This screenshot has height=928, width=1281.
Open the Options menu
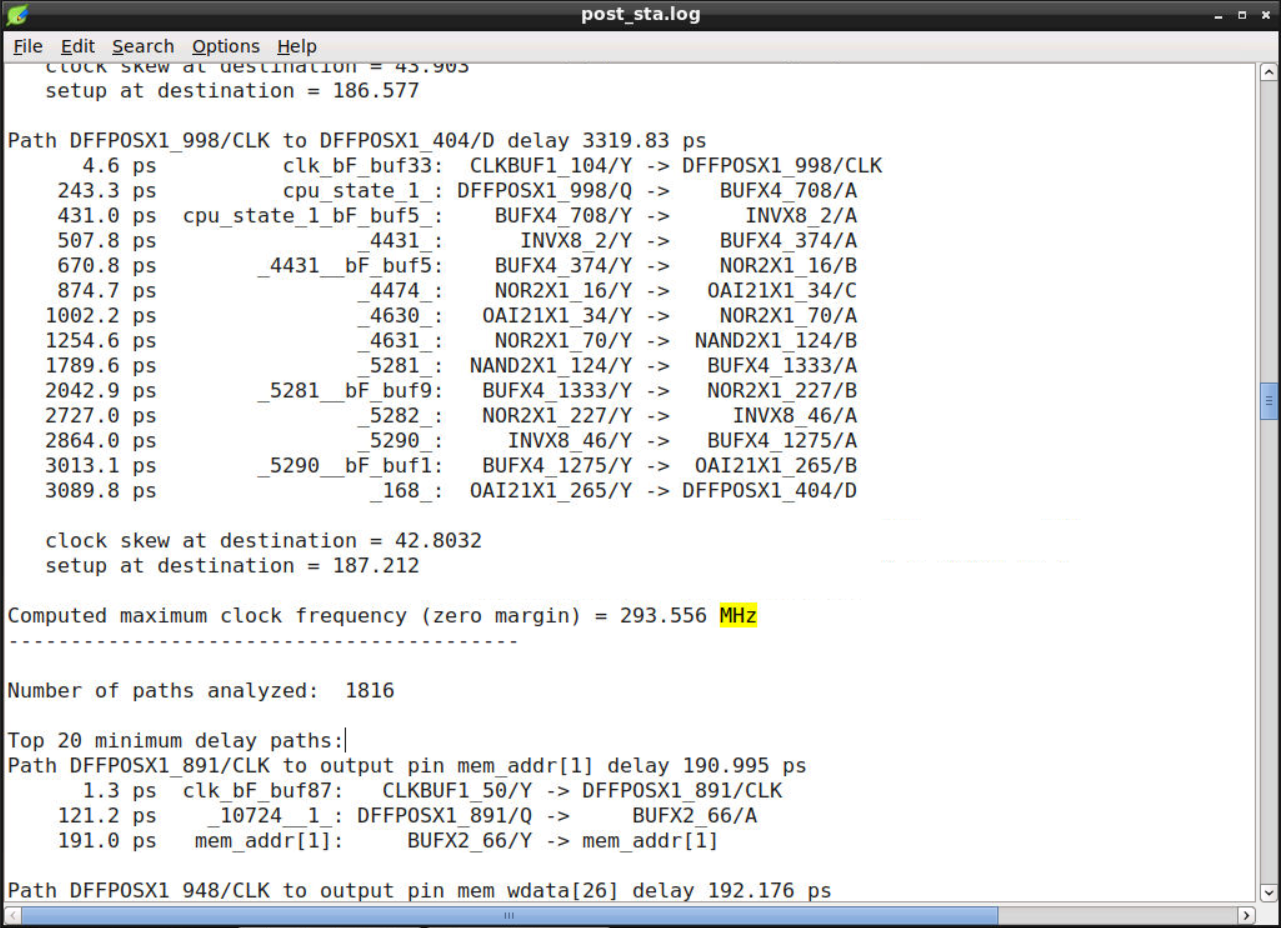click(225, 46)
